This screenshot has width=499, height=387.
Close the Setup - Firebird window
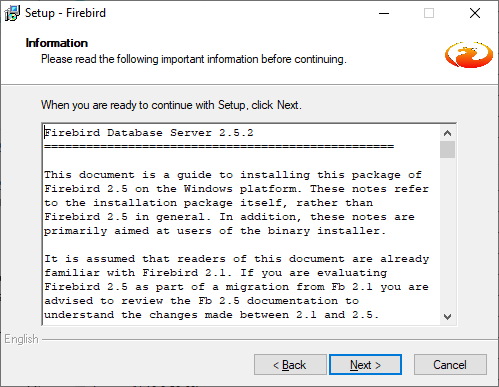point(475,13)
